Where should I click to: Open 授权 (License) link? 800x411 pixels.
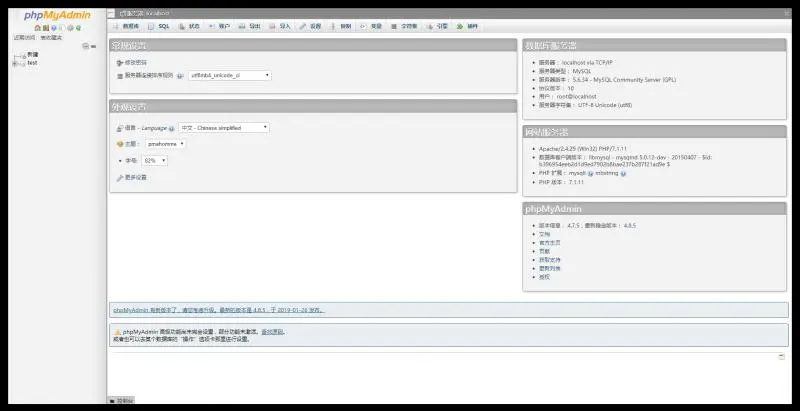[x=544, y=277]
